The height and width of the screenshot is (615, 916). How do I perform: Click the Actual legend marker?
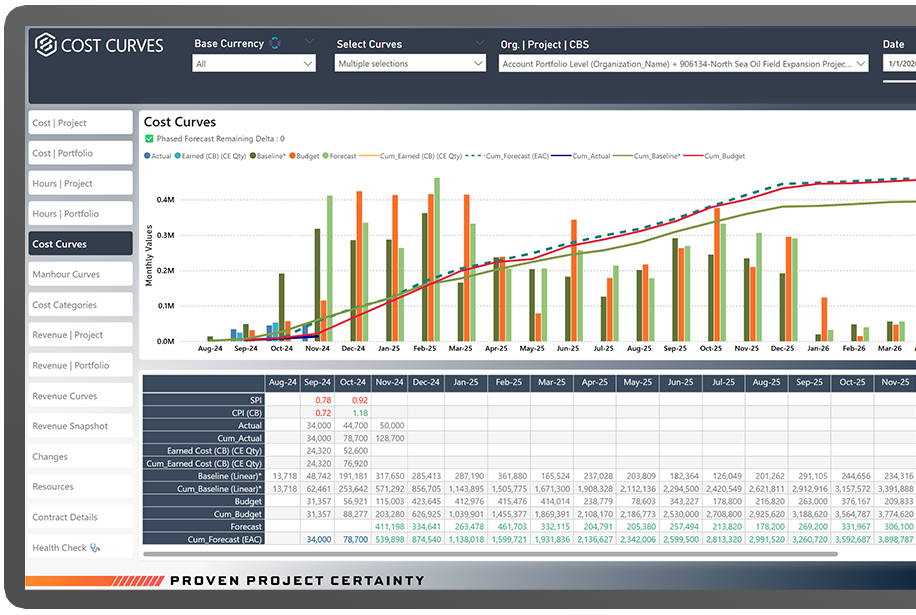pos(148,156)
